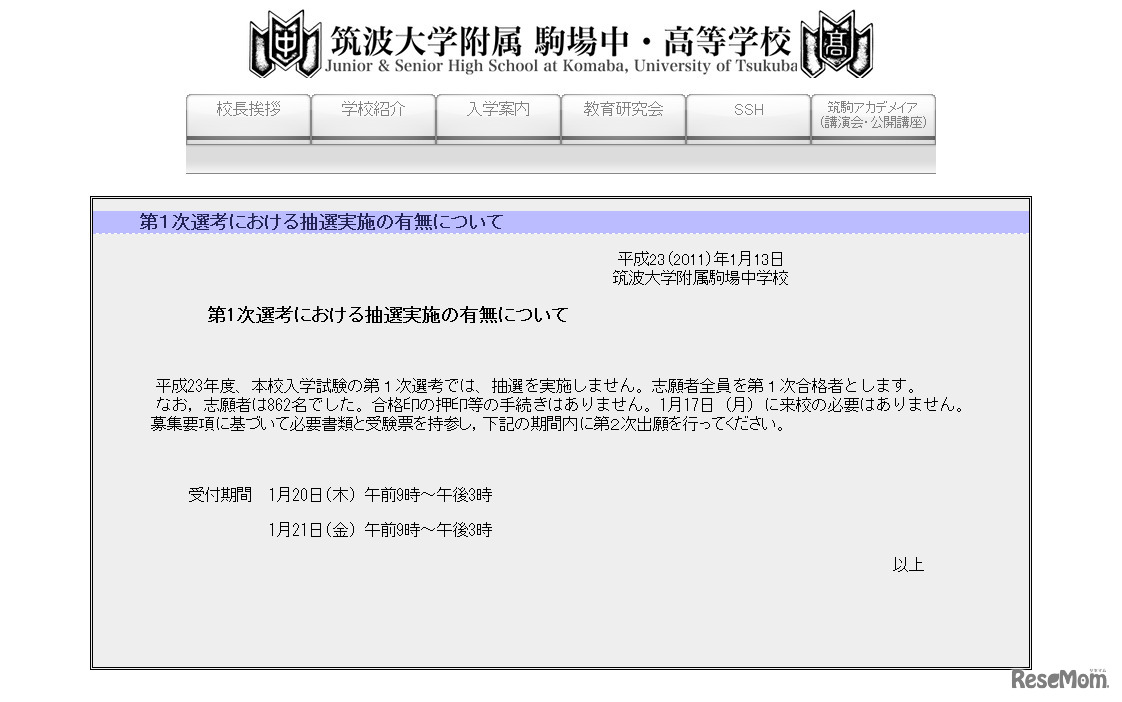The image size is (1122, 702).
Task: Open the 学校紹介 navigation tab
Action: 373,112
